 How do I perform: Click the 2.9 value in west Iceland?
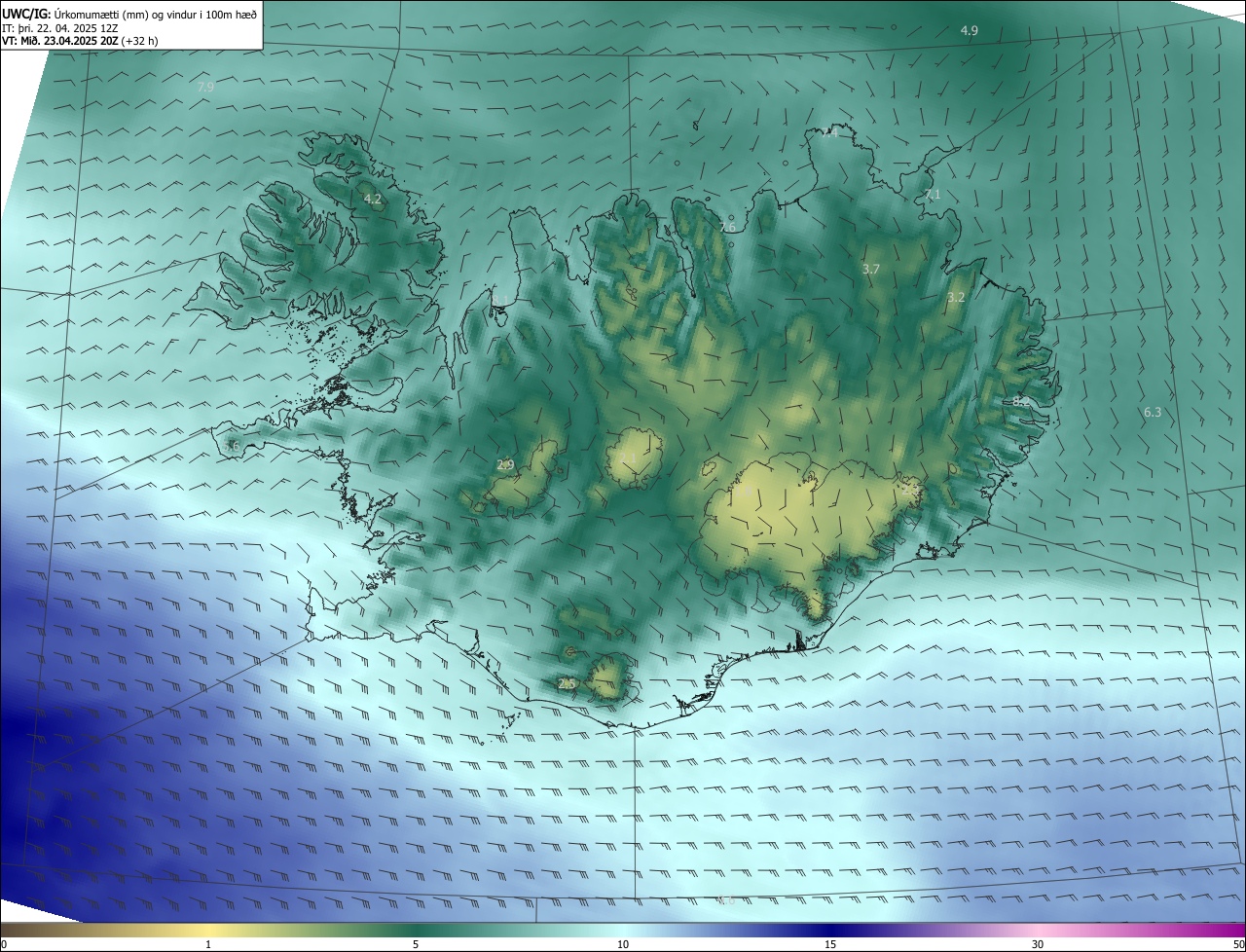[505, 465]
